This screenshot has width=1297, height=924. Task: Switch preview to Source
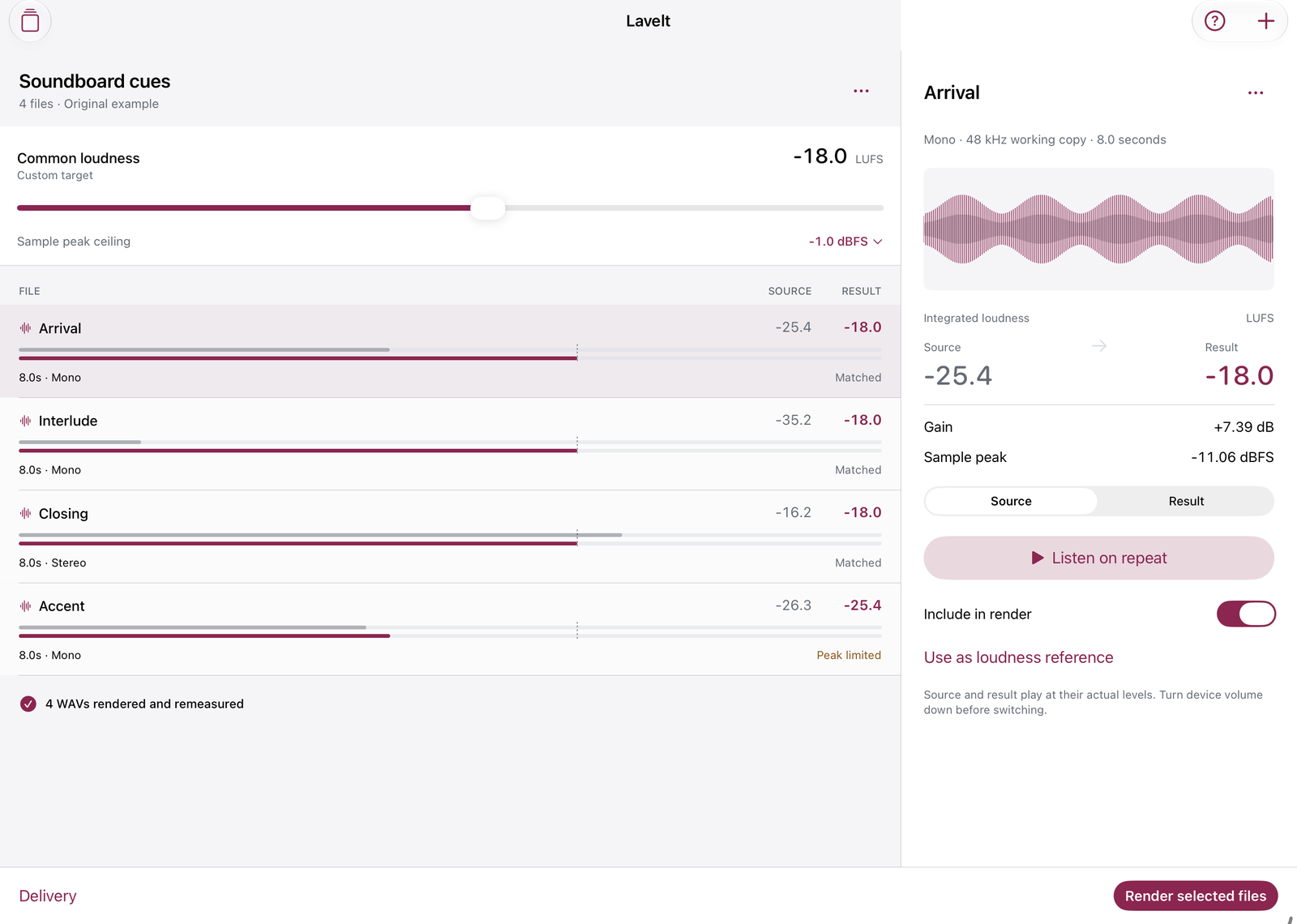1011,501
